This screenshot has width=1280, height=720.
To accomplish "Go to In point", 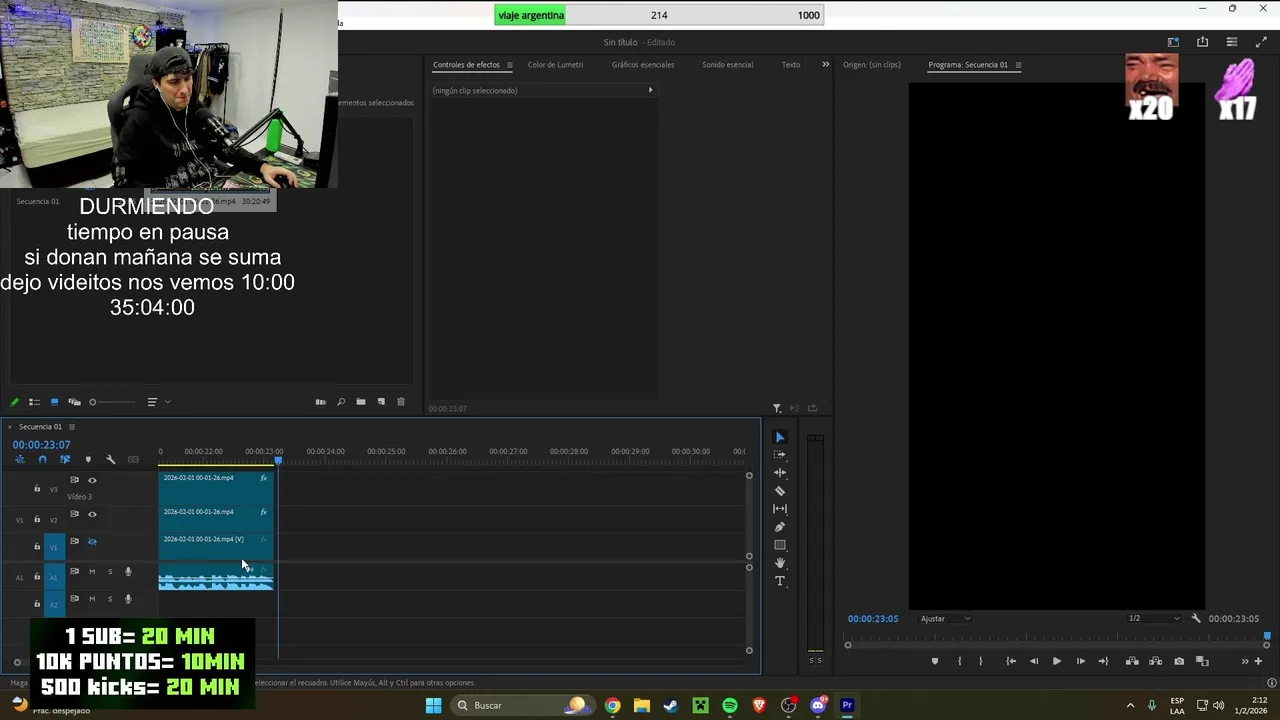I will (x=1011, y=661).
